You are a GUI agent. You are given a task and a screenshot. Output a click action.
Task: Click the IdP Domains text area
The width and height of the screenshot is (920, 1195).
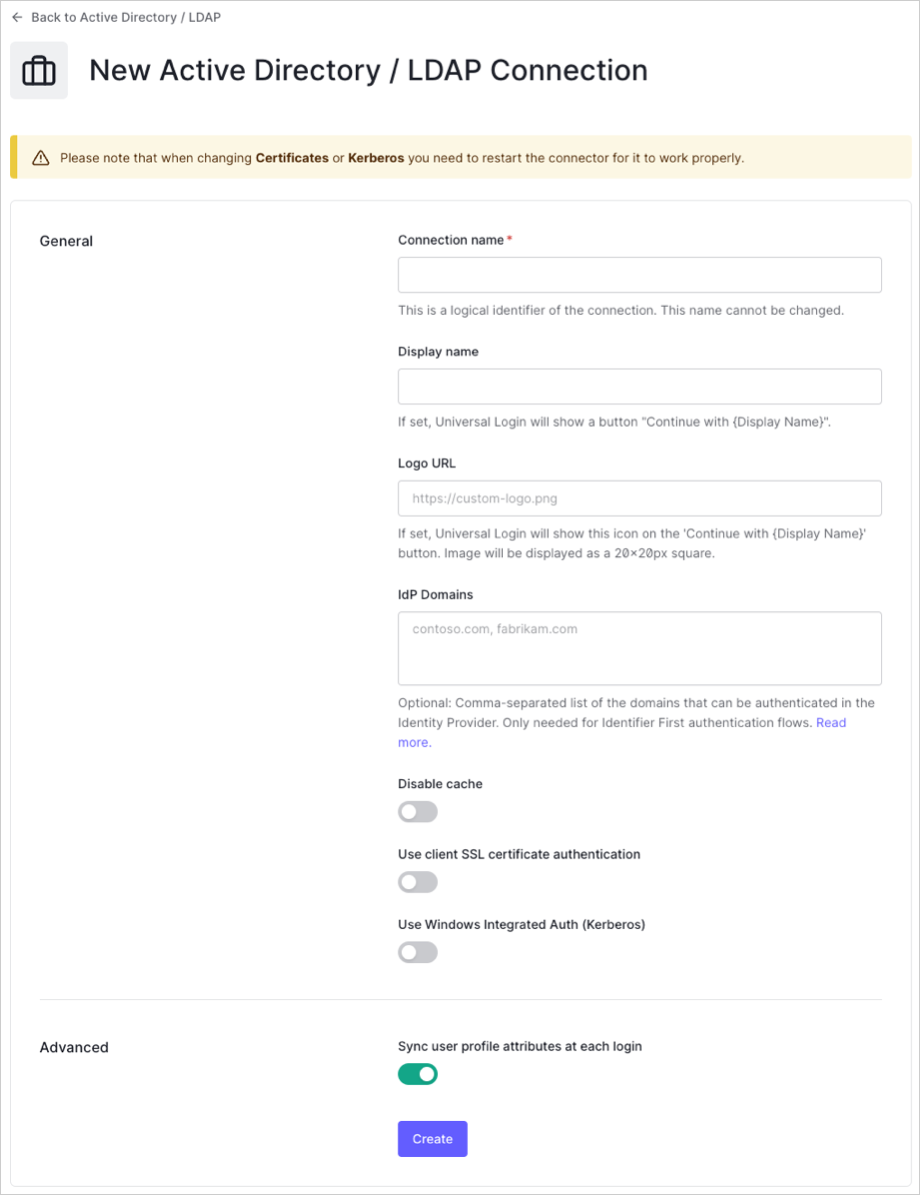[x=639, y=647]
